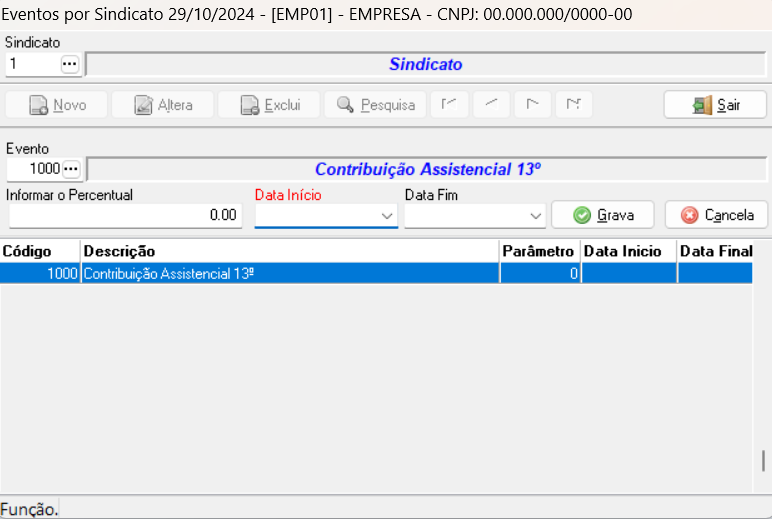Click the Novo button
772x519 pixels.
point(56,104)
